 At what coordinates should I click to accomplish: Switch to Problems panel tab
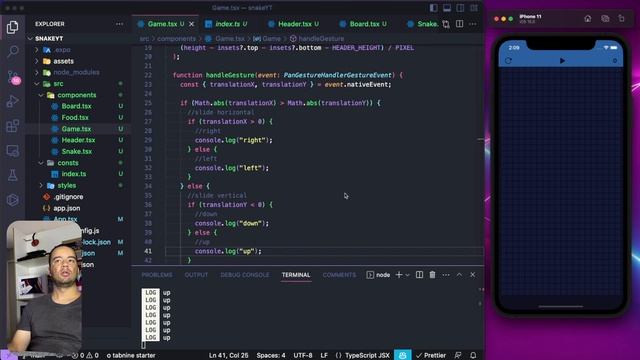[157, 275]
